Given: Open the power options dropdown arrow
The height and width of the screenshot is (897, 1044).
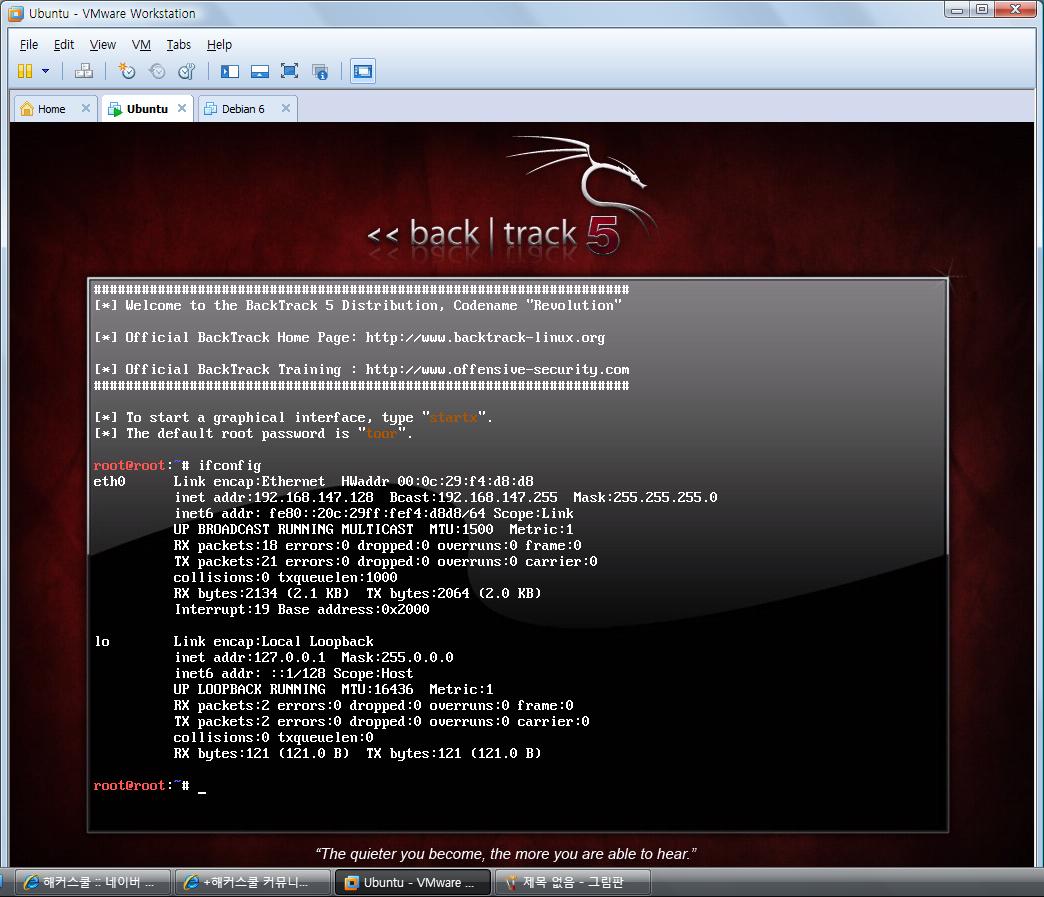Looking at the screenshot, I should (x=45, y=71).
